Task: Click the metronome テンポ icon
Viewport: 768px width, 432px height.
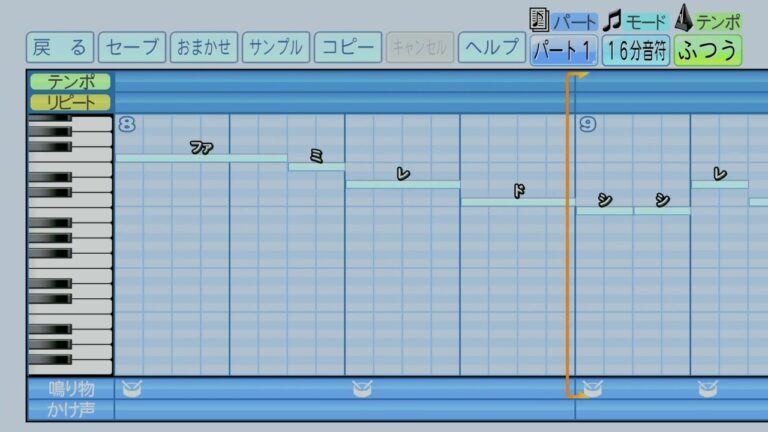Action: click(x=685, y=18)
